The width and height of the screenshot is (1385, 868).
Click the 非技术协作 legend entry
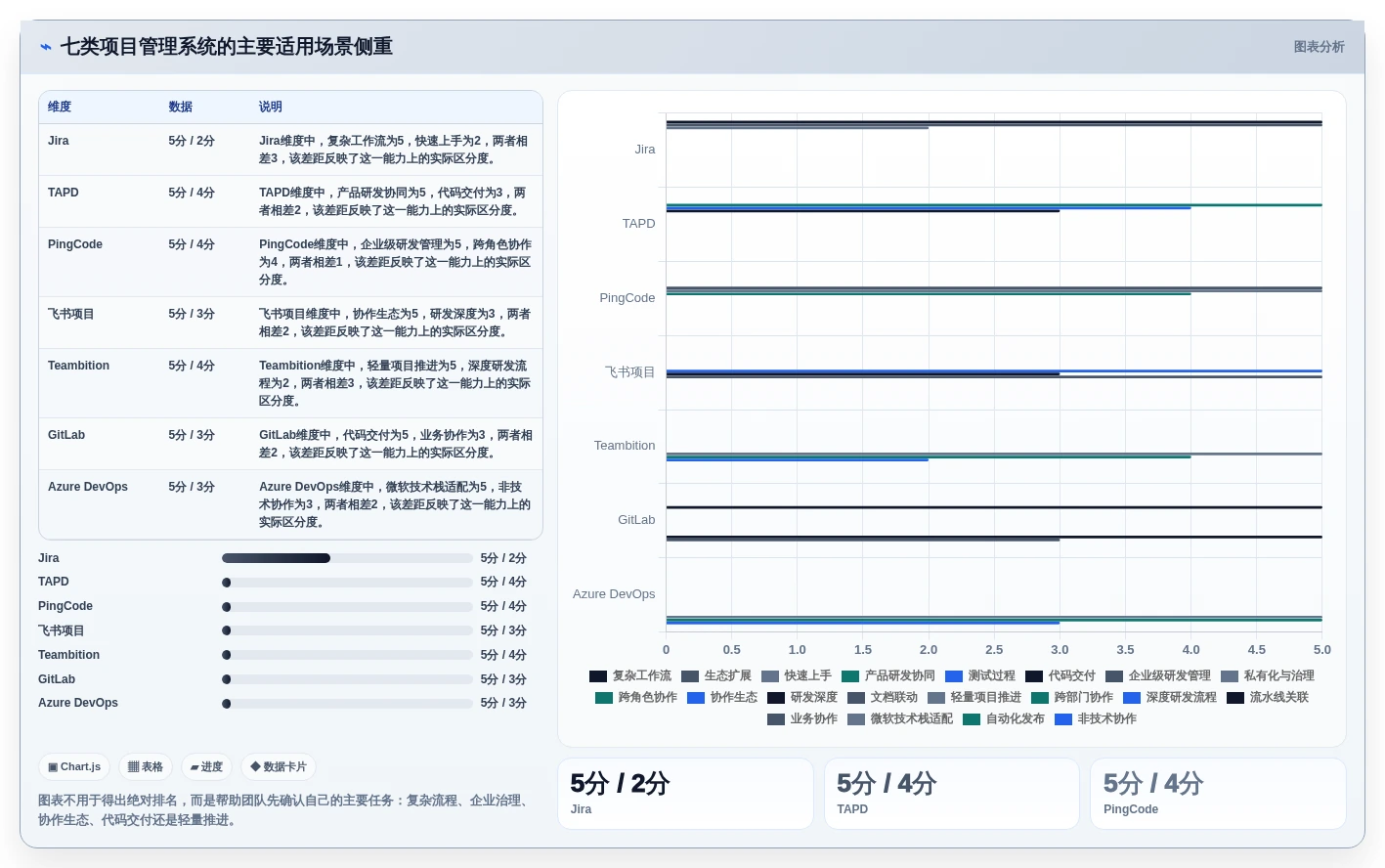(1095, 718)
